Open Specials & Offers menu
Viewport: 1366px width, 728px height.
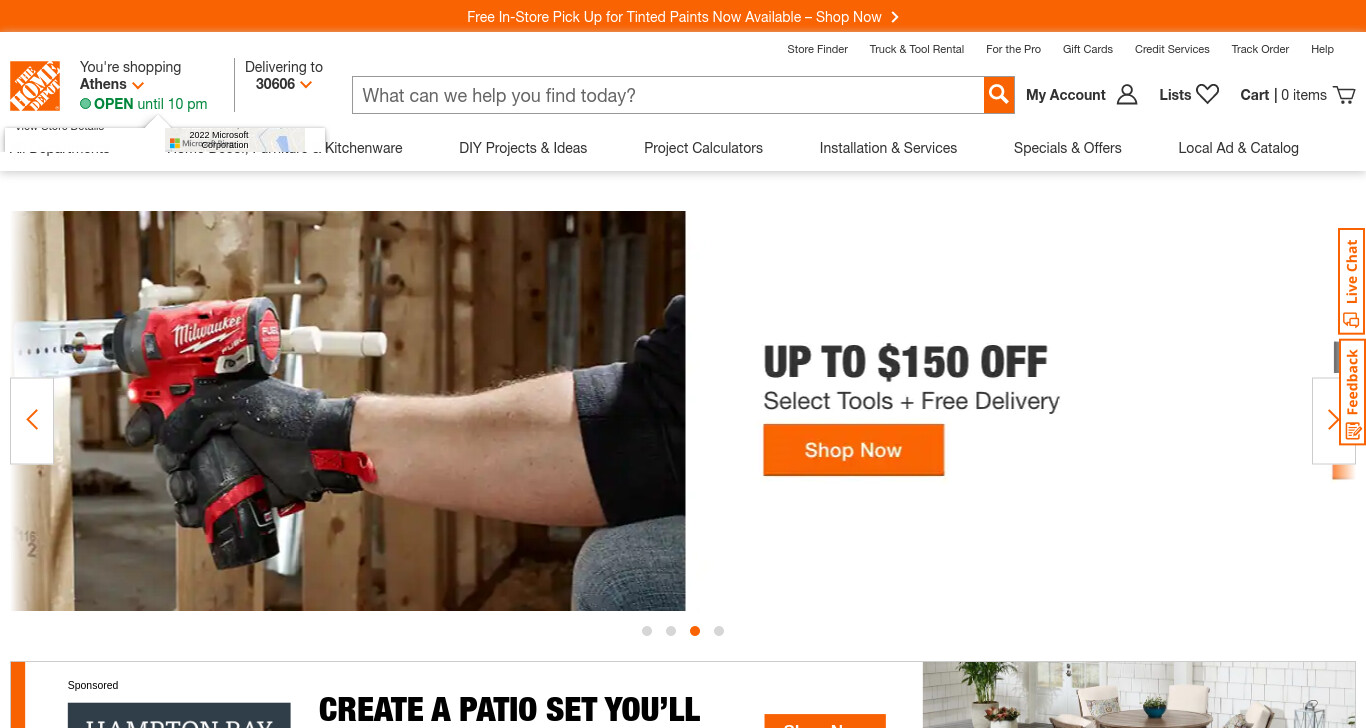[1068, 148]
